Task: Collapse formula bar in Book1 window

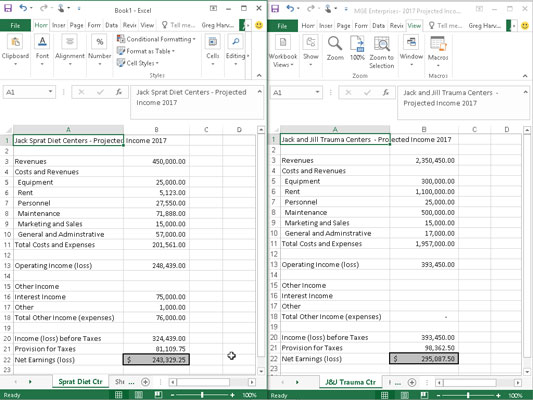Action: click(260, 91)
